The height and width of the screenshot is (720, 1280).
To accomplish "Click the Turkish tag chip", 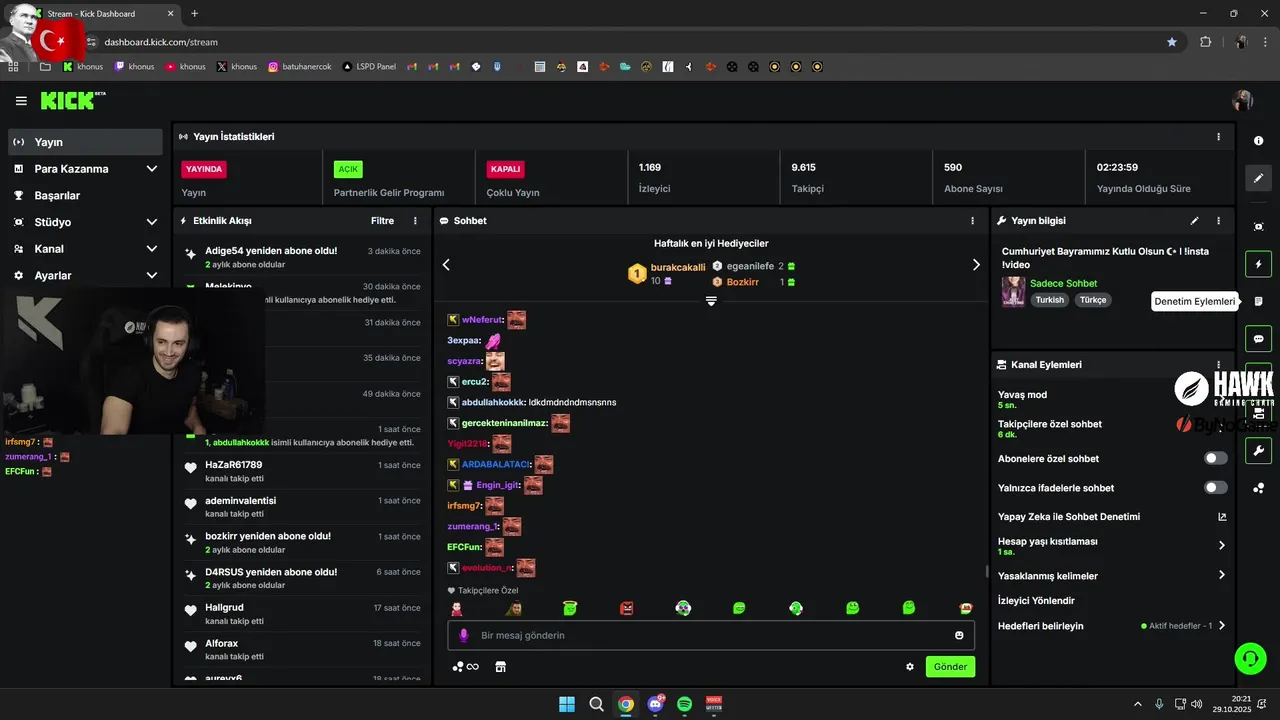I will (x=1050, y=300).
